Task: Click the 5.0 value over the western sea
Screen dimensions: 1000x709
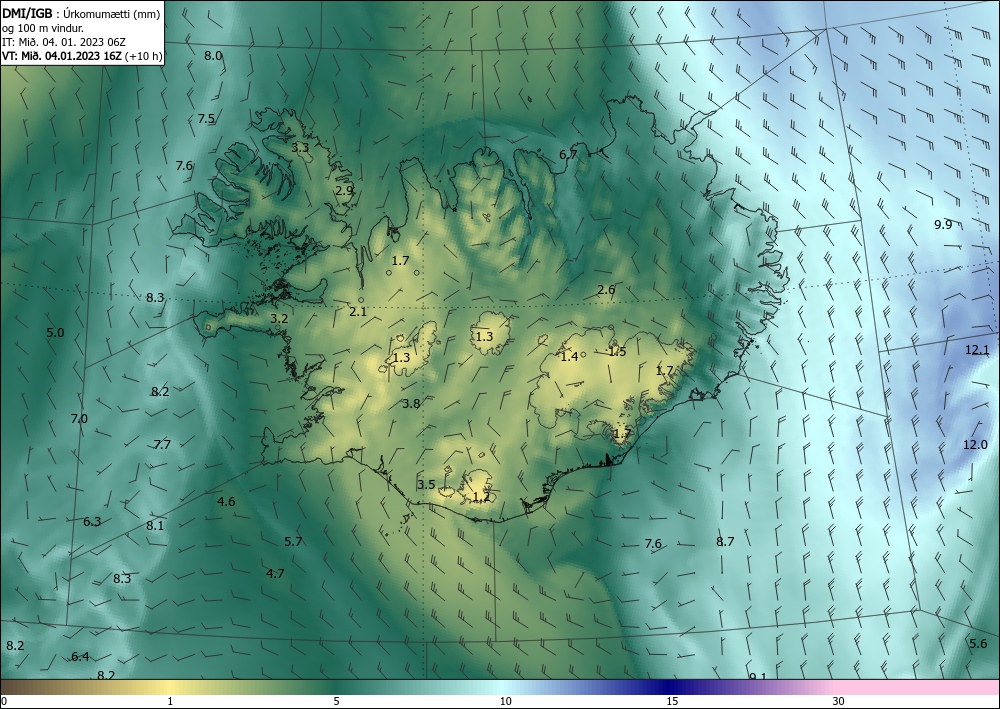Action: coord(55,332)
